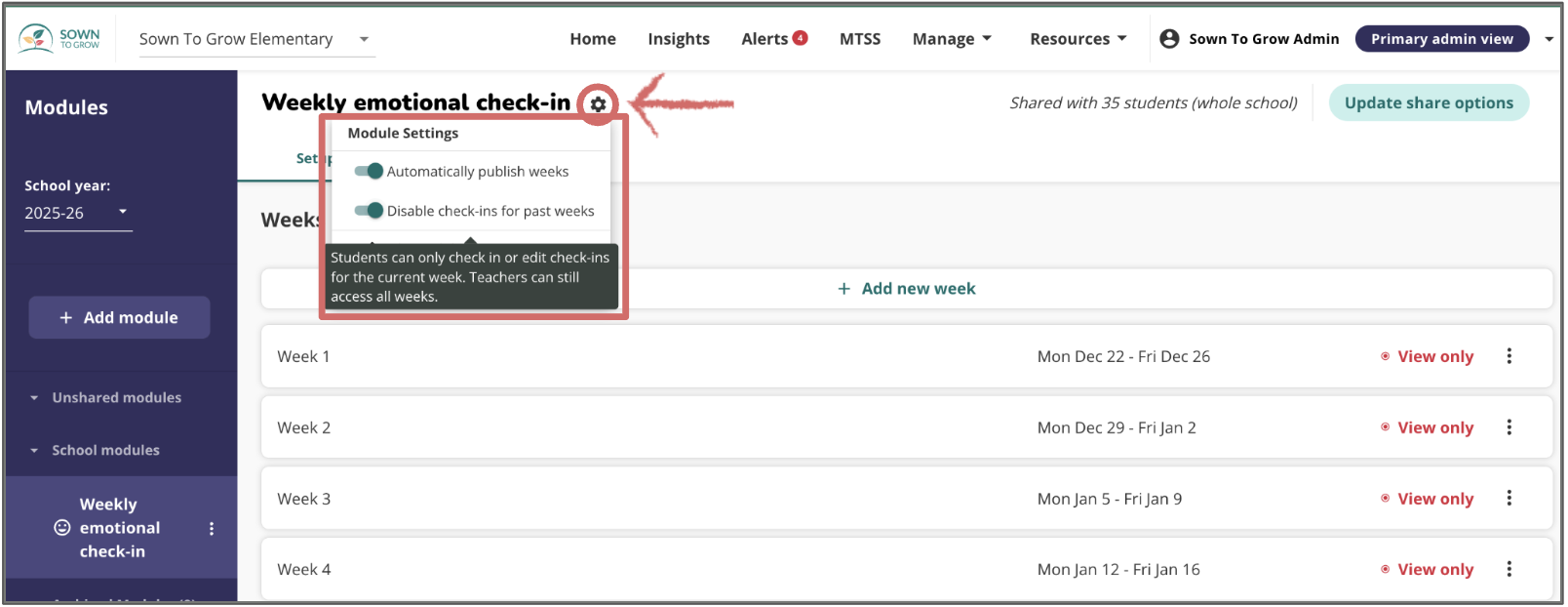Open Week 2 three-dot options menu
This screenshot has height=607, width=1568.
[1509, 427]
